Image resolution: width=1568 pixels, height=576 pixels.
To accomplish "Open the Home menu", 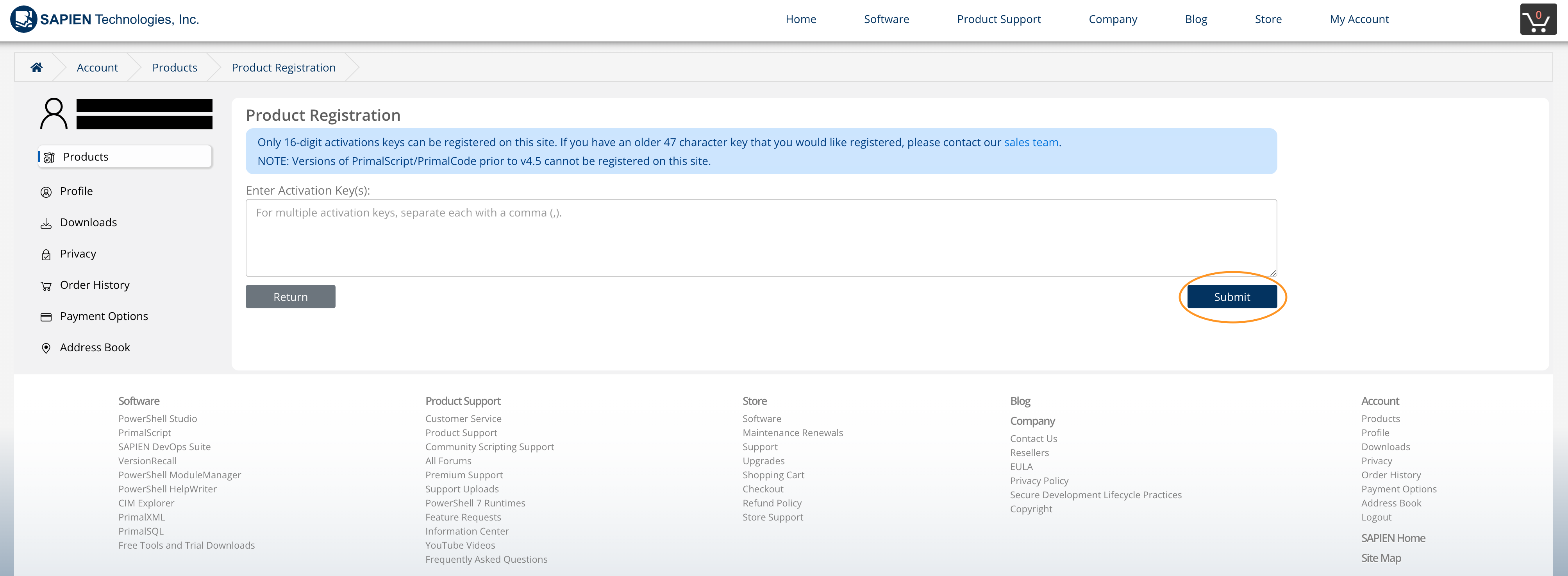I will [x=800, y=20].
